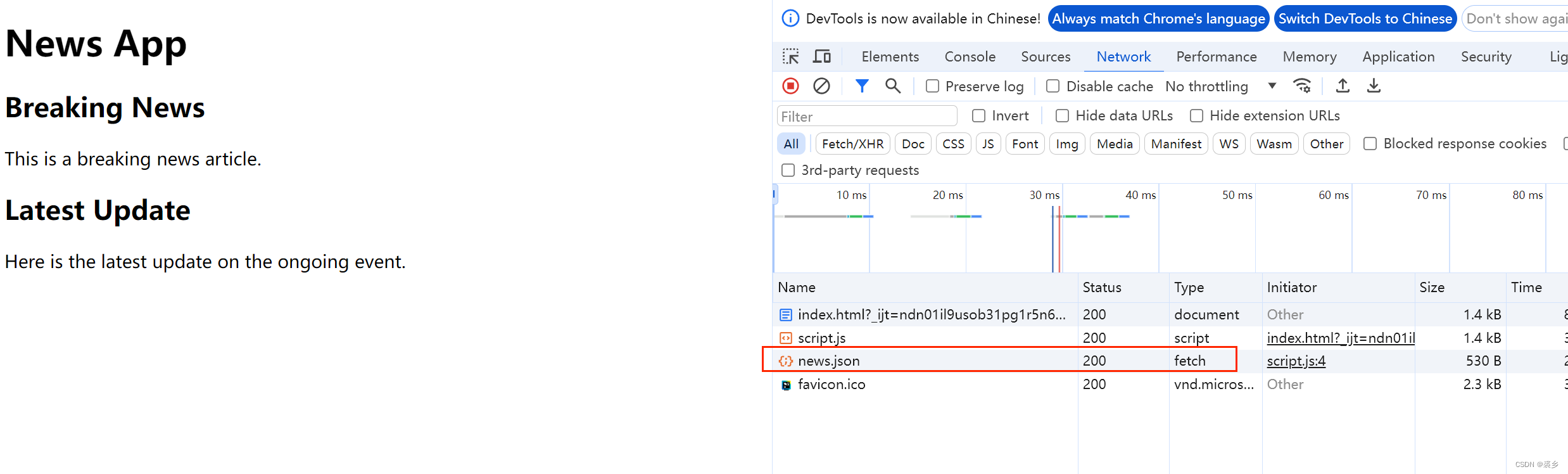Toggle the device toolbar icon
Viewport: 1568px width, 474px height.
coord(822,56)
